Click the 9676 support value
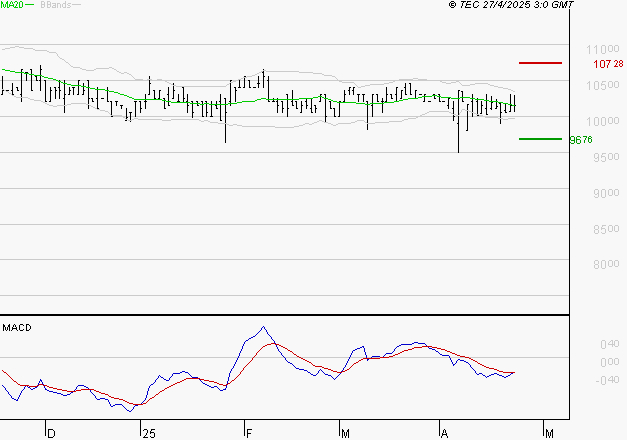Viewport: 627px width, 440px height. pyautogui.click(x=580, y=140)
